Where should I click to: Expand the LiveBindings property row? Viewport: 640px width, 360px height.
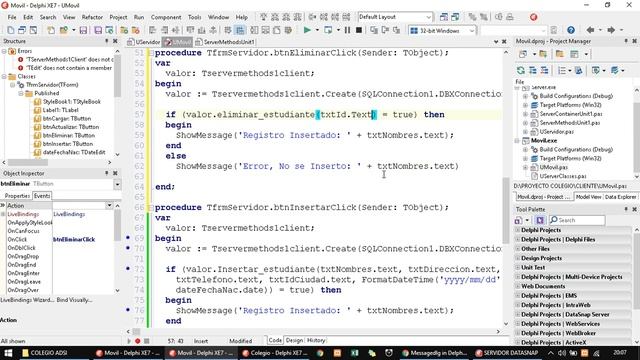point(3,214)
